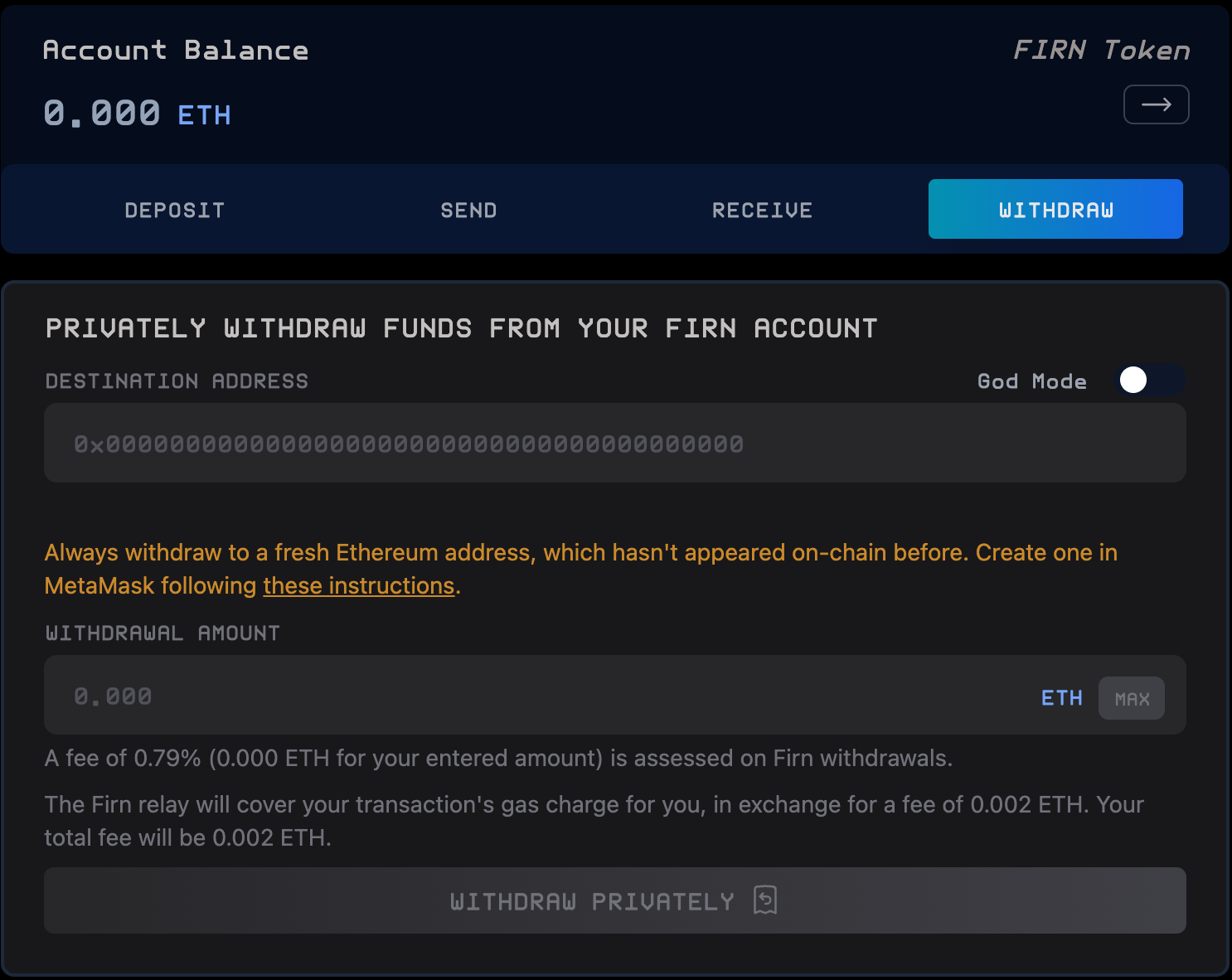Screen dimensions: 1232x980
Task: Click the Account Balance heading
Action: click(x=176, y=51)
